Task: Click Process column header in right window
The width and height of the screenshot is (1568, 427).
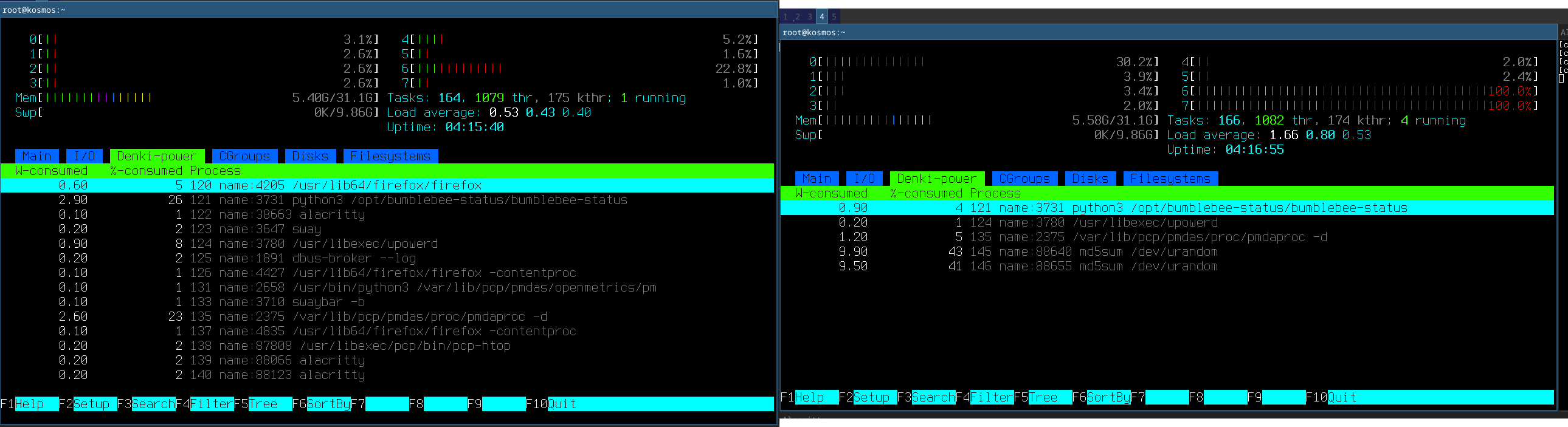Action: 995,193
